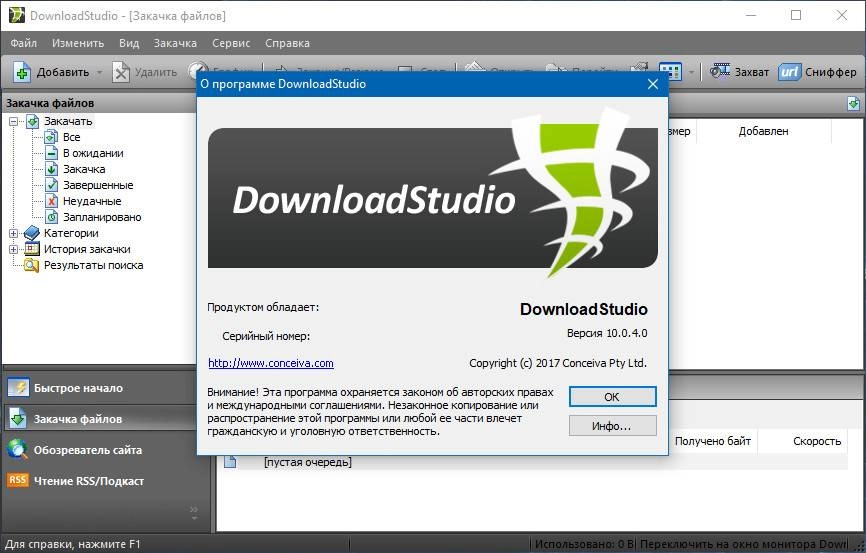Open the Файл menu

click(23, 43)
